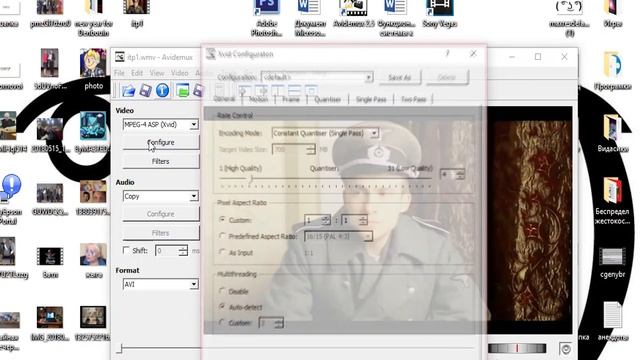Select As Input aspect ratio option
Image resolution: width=640 pixels, height=360 pixels.
pos(222,252)
